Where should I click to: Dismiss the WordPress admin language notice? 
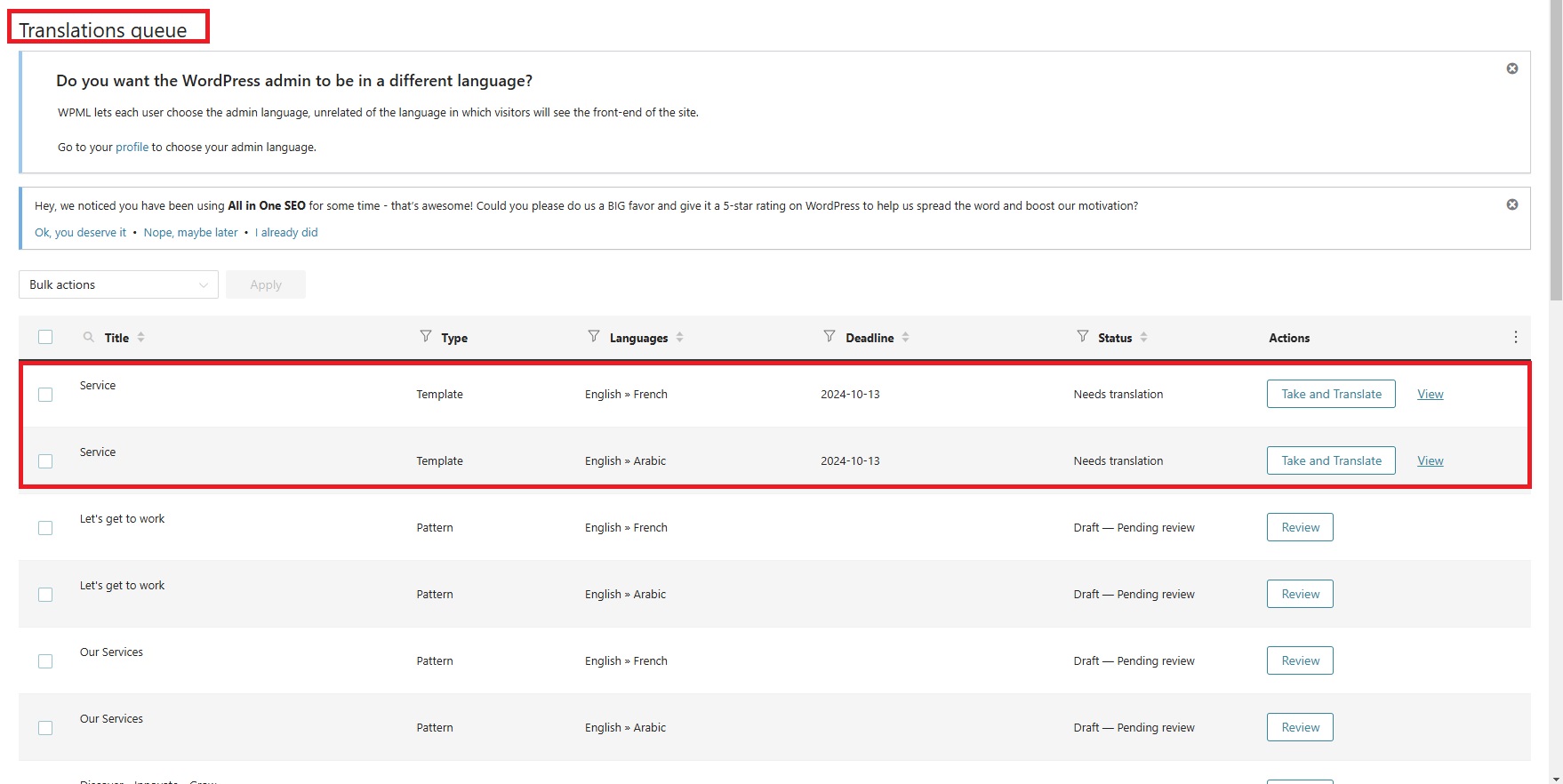click(1511, 68)
